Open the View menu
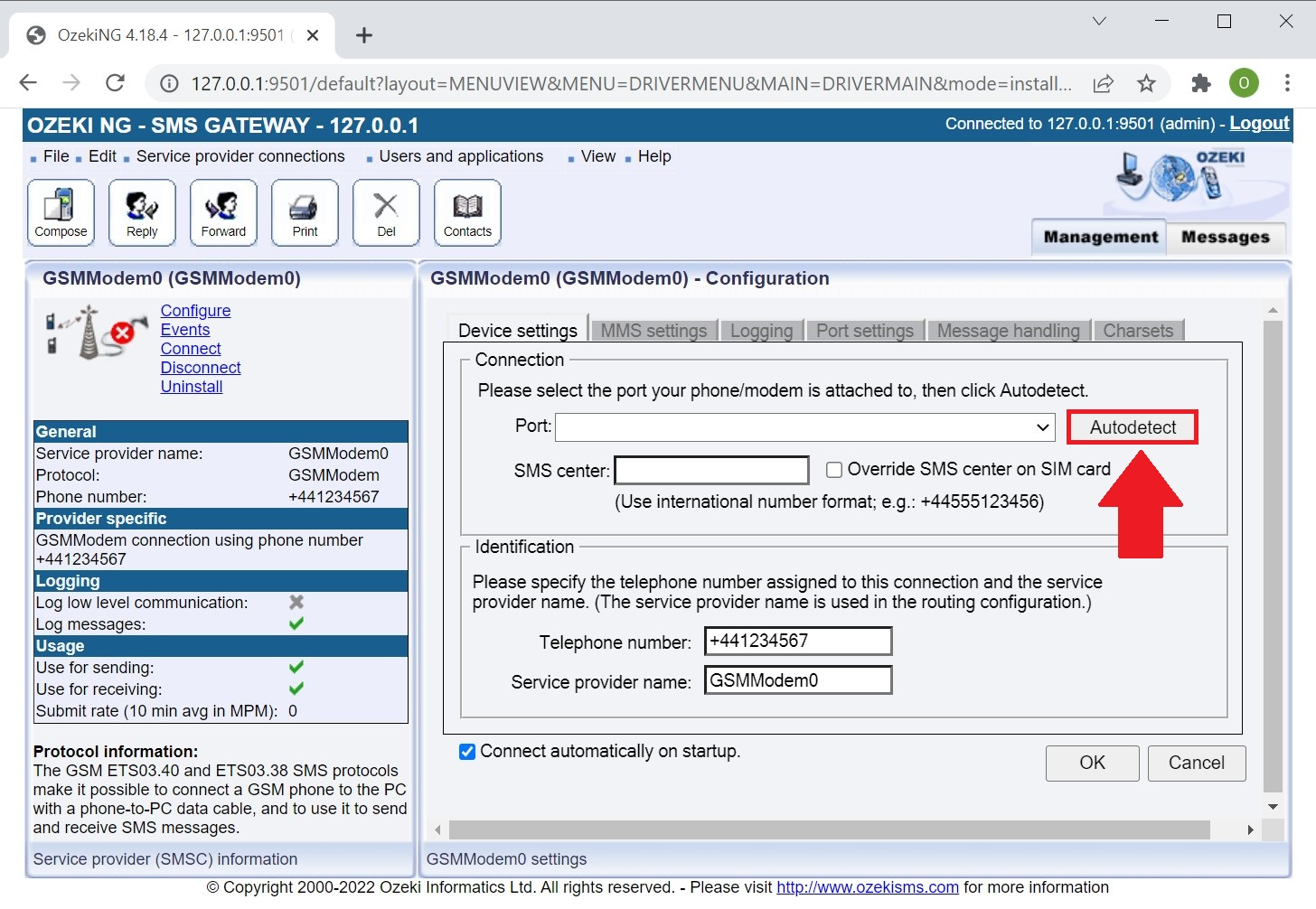 click(598, 156)
